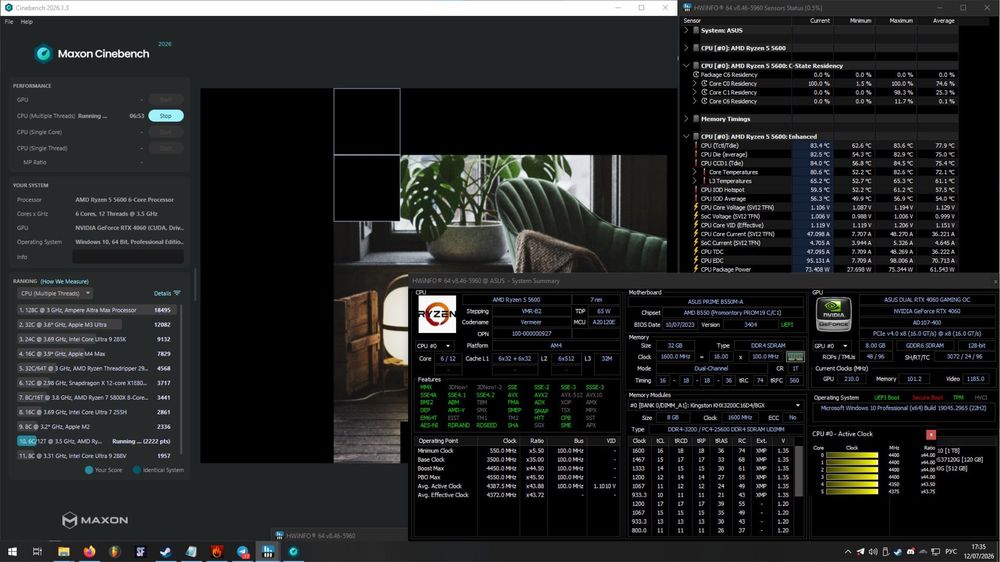Image resolution: width=1000 pixels, height=562 pixels.
Task: Open volume control in system tray
Action: pos(872,552)
